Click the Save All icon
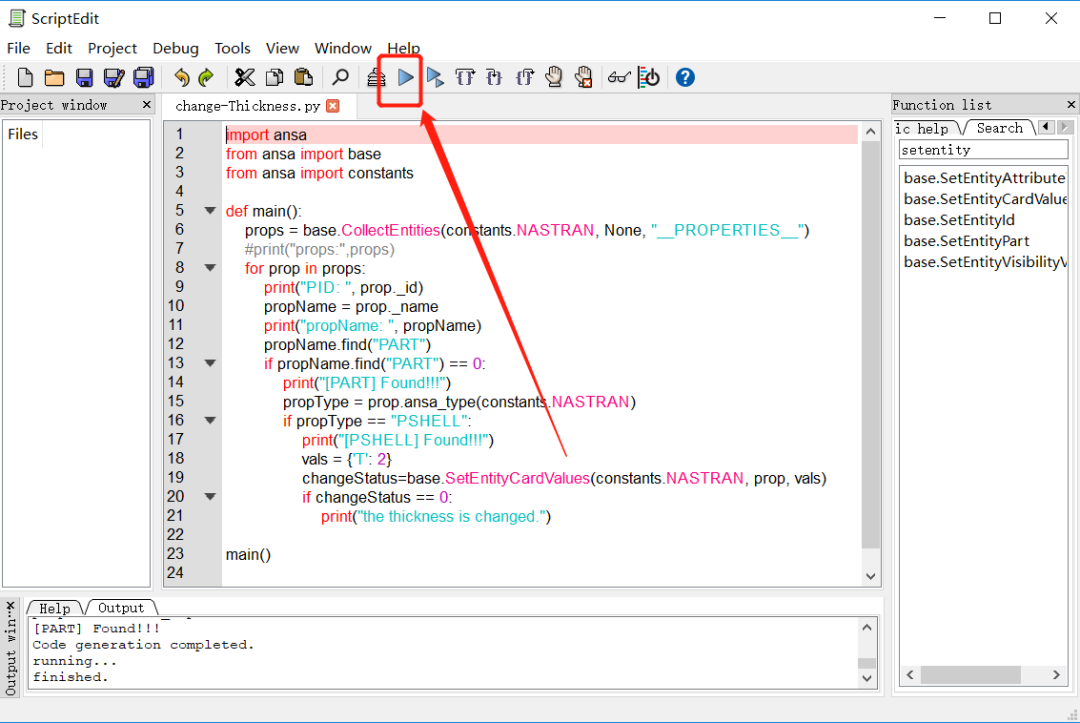The height and width of the screenshot is (723, 1080). 143,77
